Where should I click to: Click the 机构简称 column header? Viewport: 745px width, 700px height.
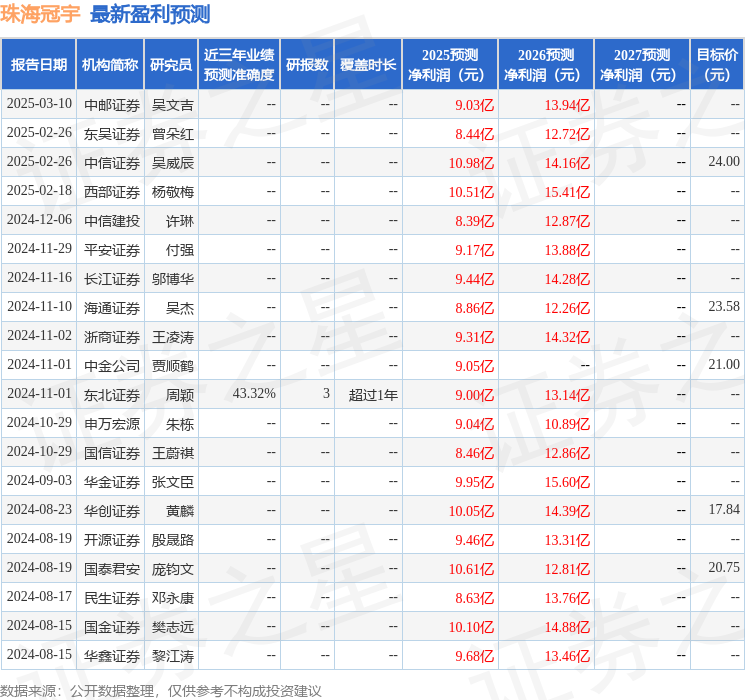(110, 65)
